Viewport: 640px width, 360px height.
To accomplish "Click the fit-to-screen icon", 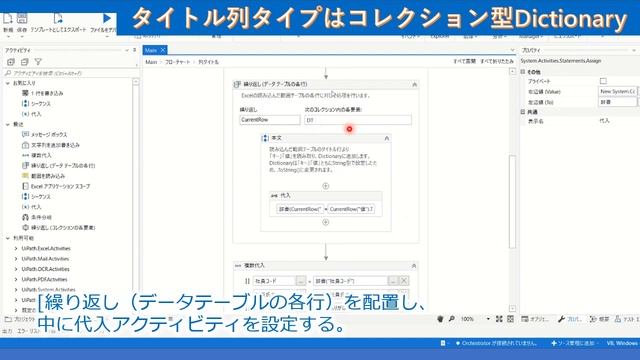I will (x=499, y=319).
